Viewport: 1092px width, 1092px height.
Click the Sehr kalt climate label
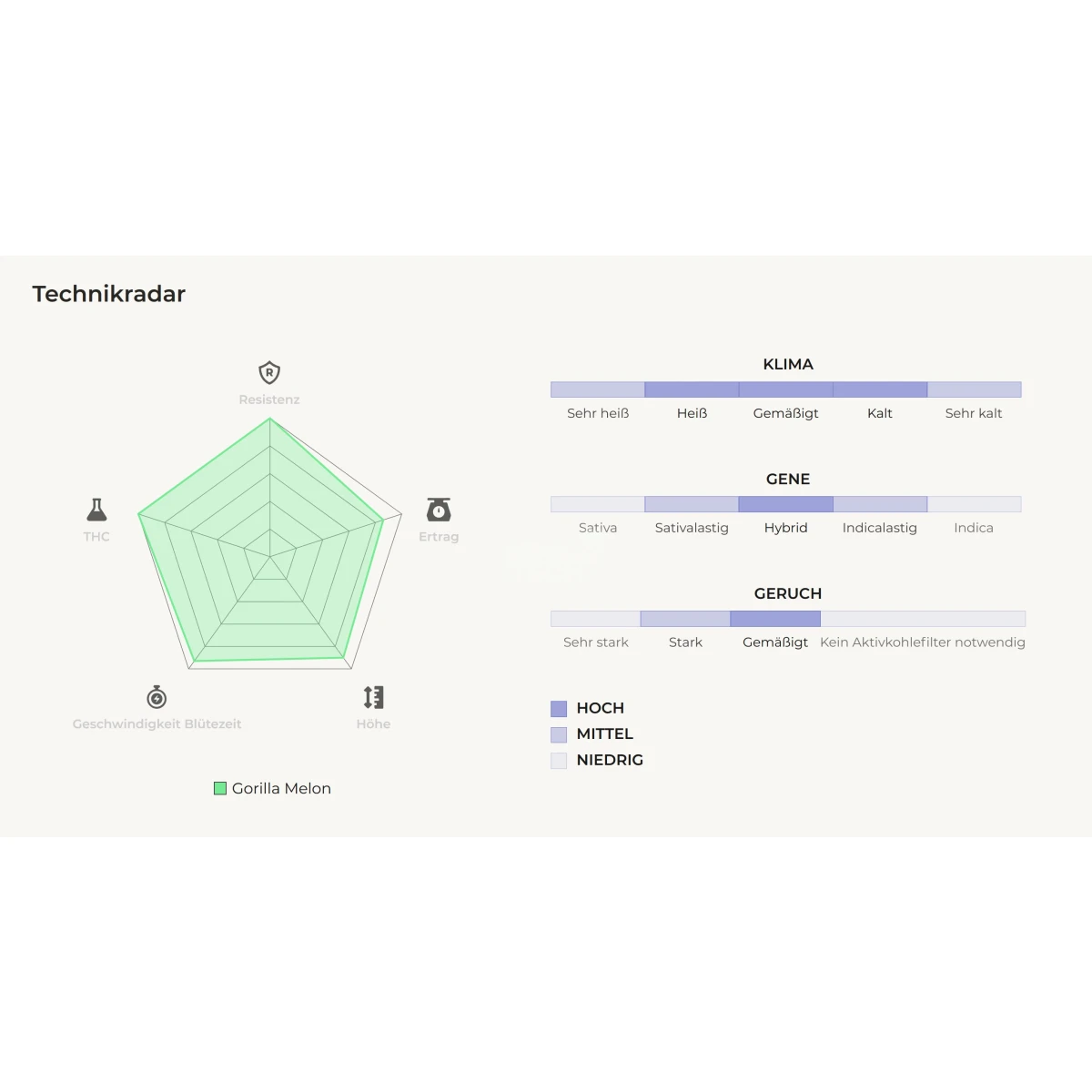(x=974, y=413)
